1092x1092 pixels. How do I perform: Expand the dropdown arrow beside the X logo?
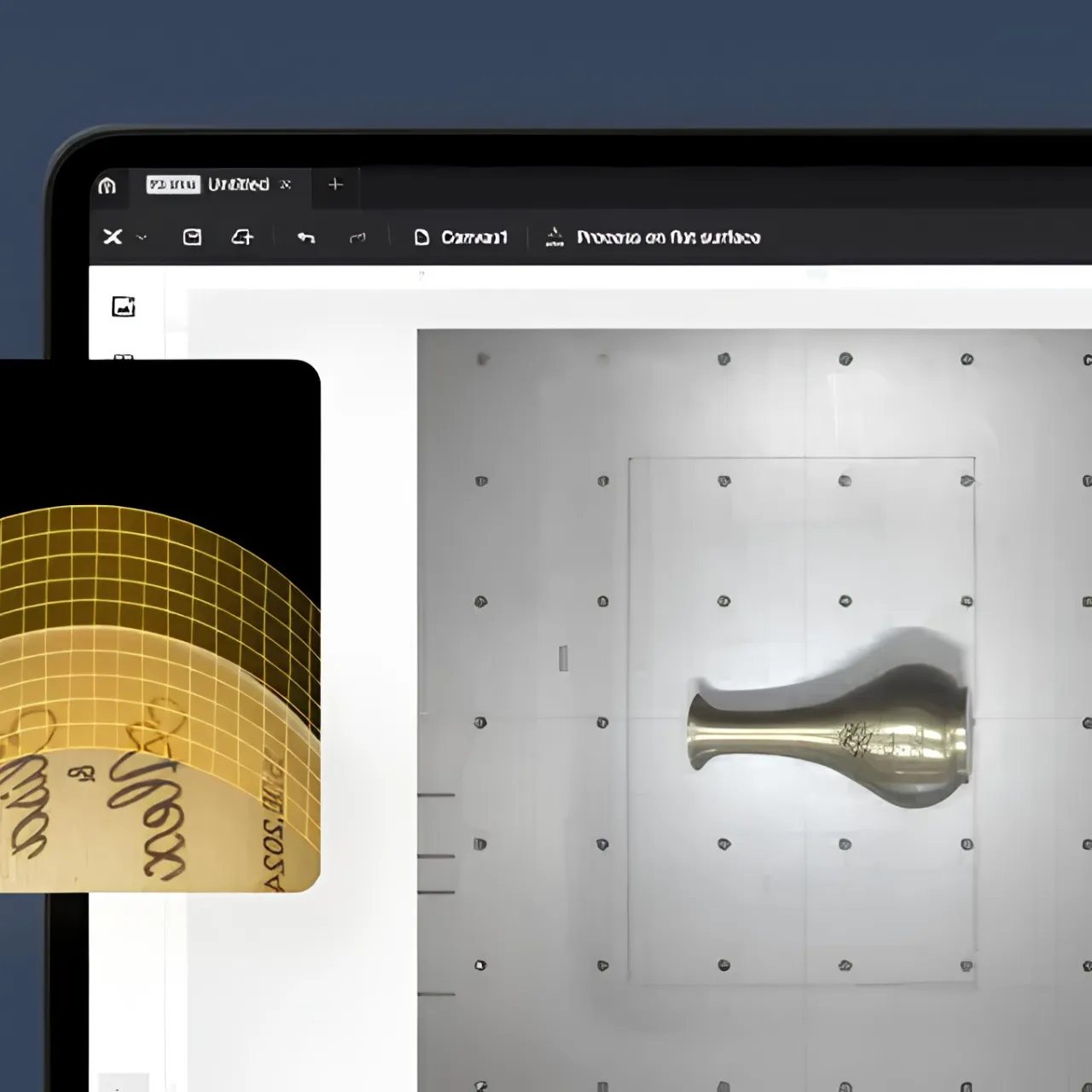[x=142, y=237]
